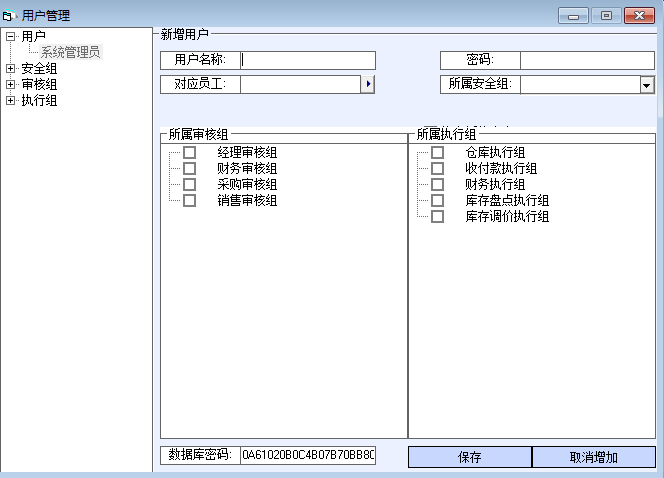Click the 经理审核组 label text
Viewport: 664px width, 478px height.
pos(247,152)
